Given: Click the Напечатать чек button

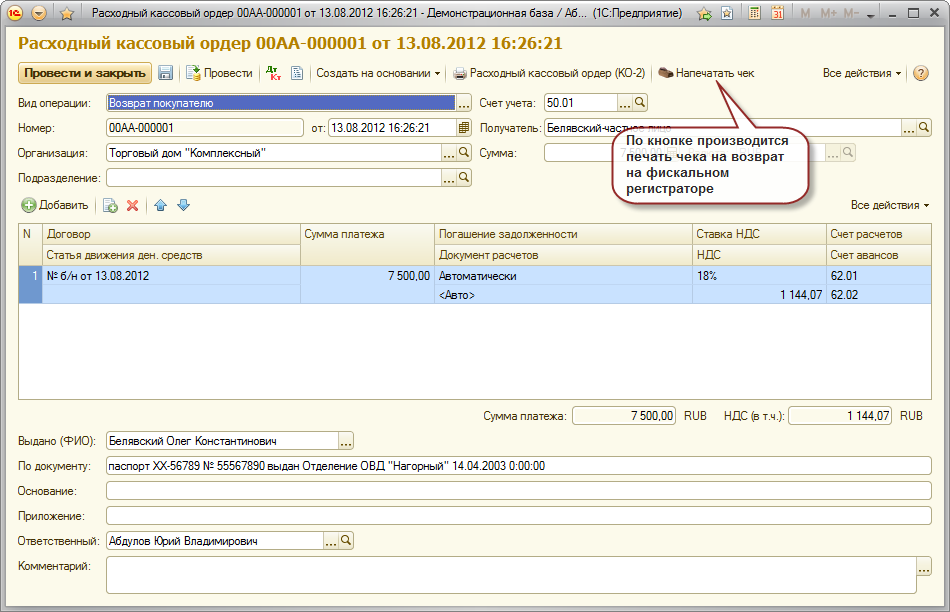Looking at the screenshot, I should [x=706, y=73].
